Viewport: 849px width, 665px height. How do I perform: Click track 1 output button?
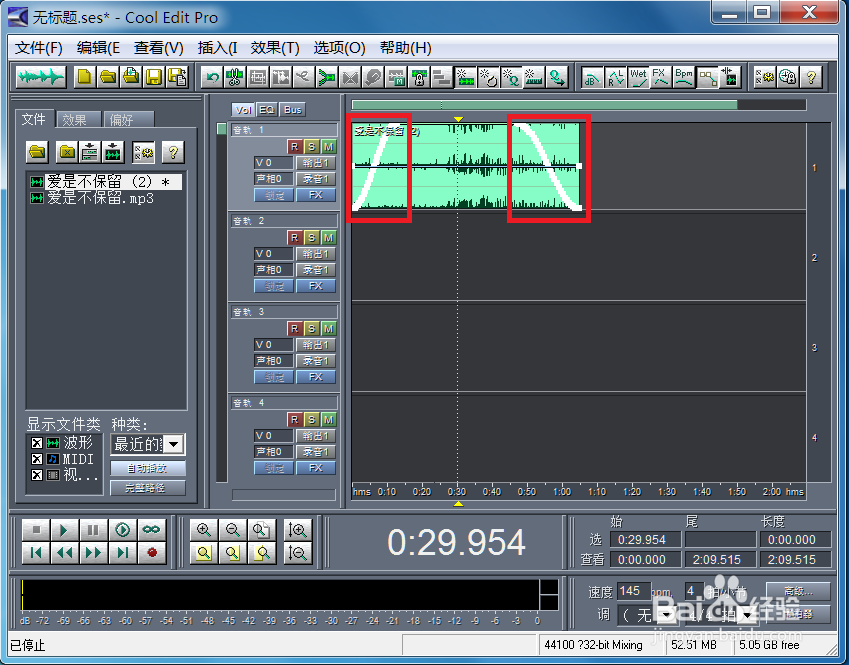tap(316, 163)
